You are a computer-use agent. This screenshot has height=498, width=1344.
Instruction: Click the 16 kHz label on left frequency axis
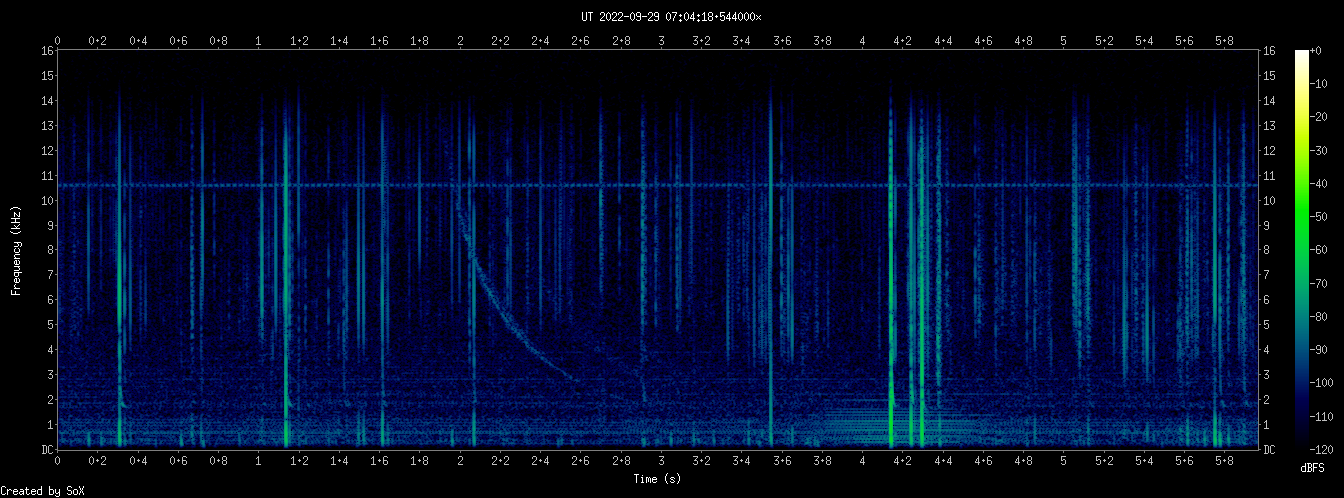pos(47,51)
